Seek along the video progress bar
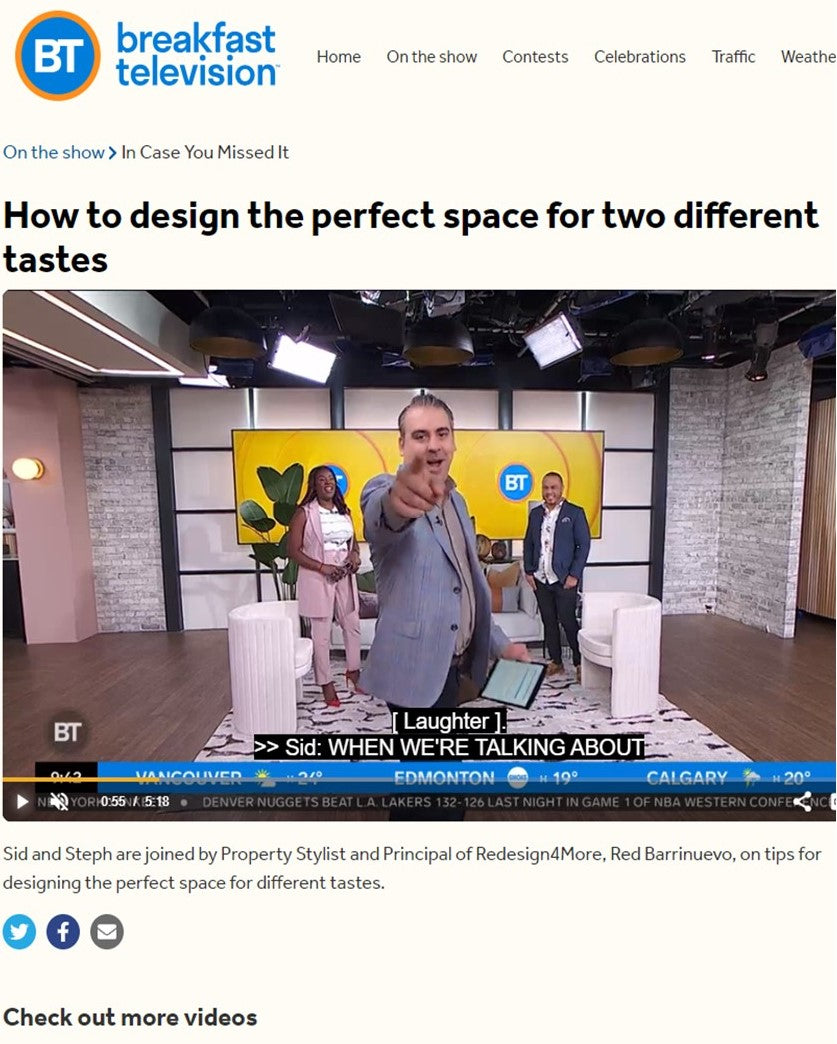This screenshot has width=837, height=1044. click(x=419, y=779)
